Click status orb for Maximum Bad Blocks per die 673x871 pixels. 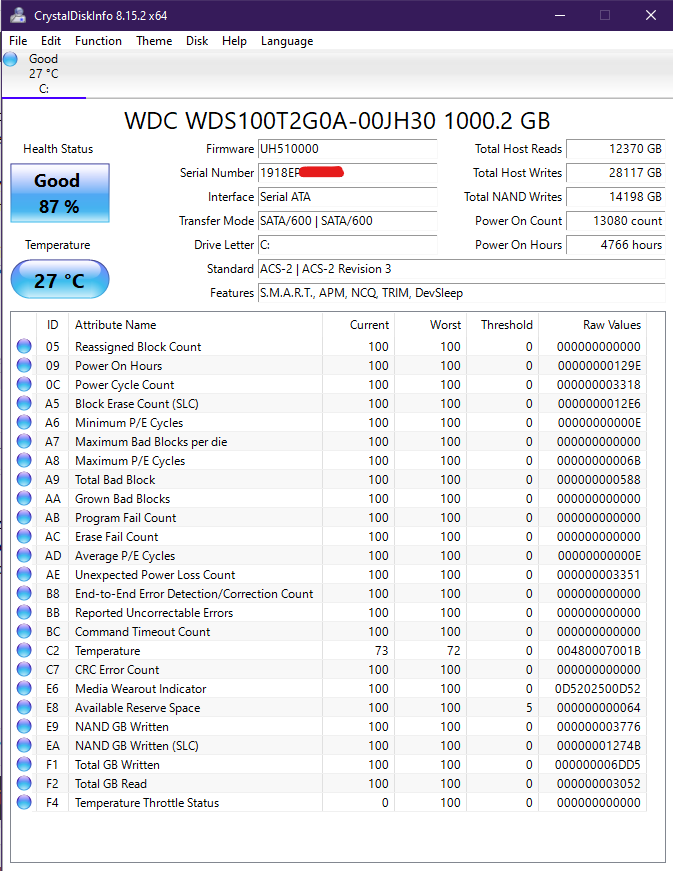pos(24,441)
